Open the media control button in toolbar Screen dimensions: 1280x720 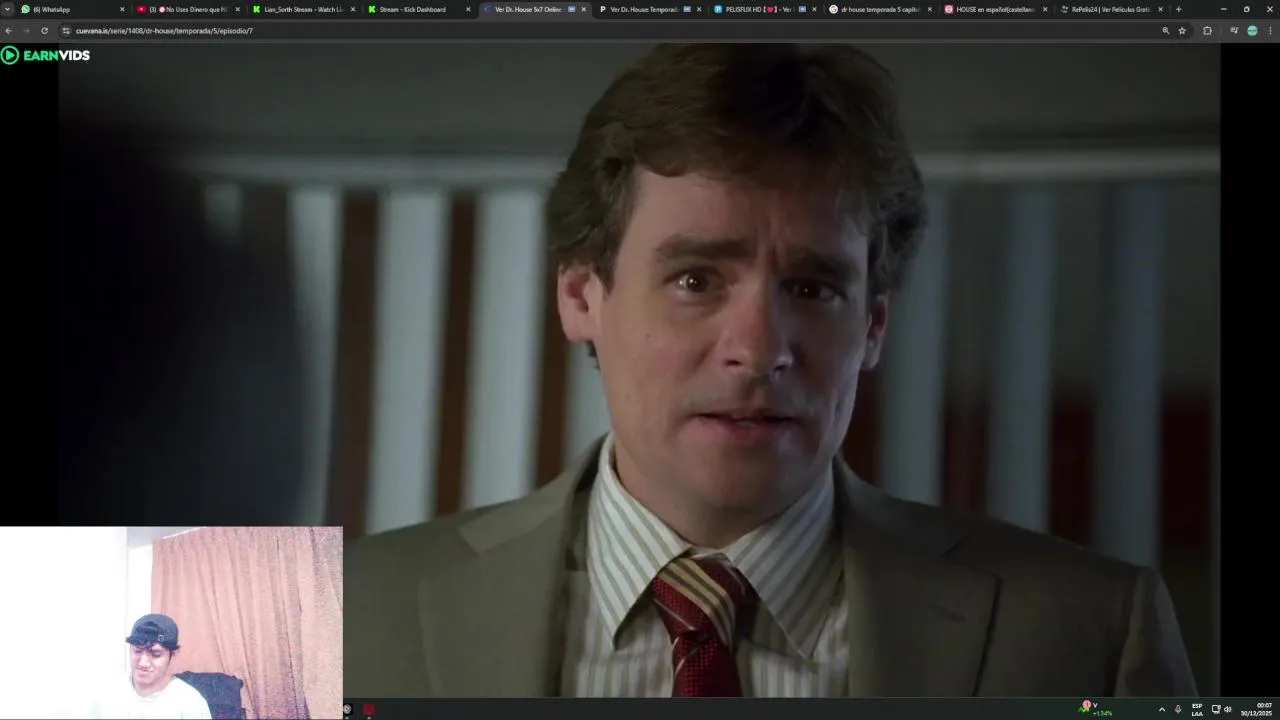[x=1234, y=31]
